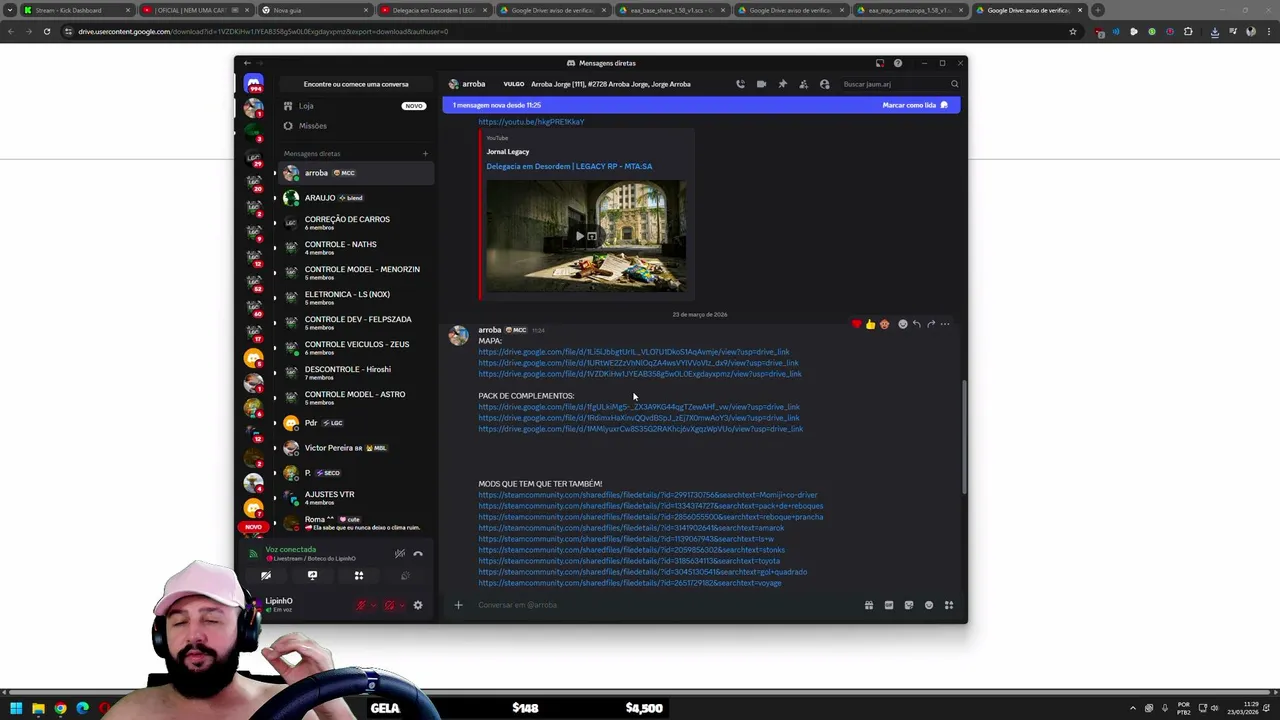Viewport: 1280px width, 720px height.
Task: Open sticker picker in message bar
Action: tap(908, 605)
